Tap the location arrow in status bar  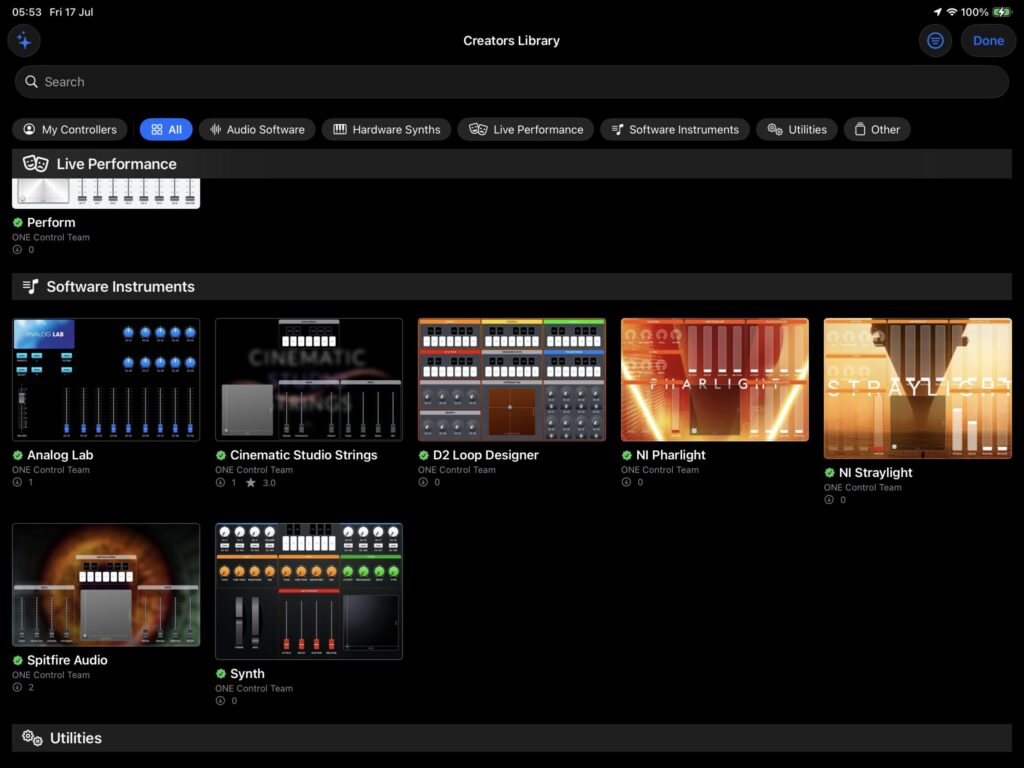click(937, 12)
